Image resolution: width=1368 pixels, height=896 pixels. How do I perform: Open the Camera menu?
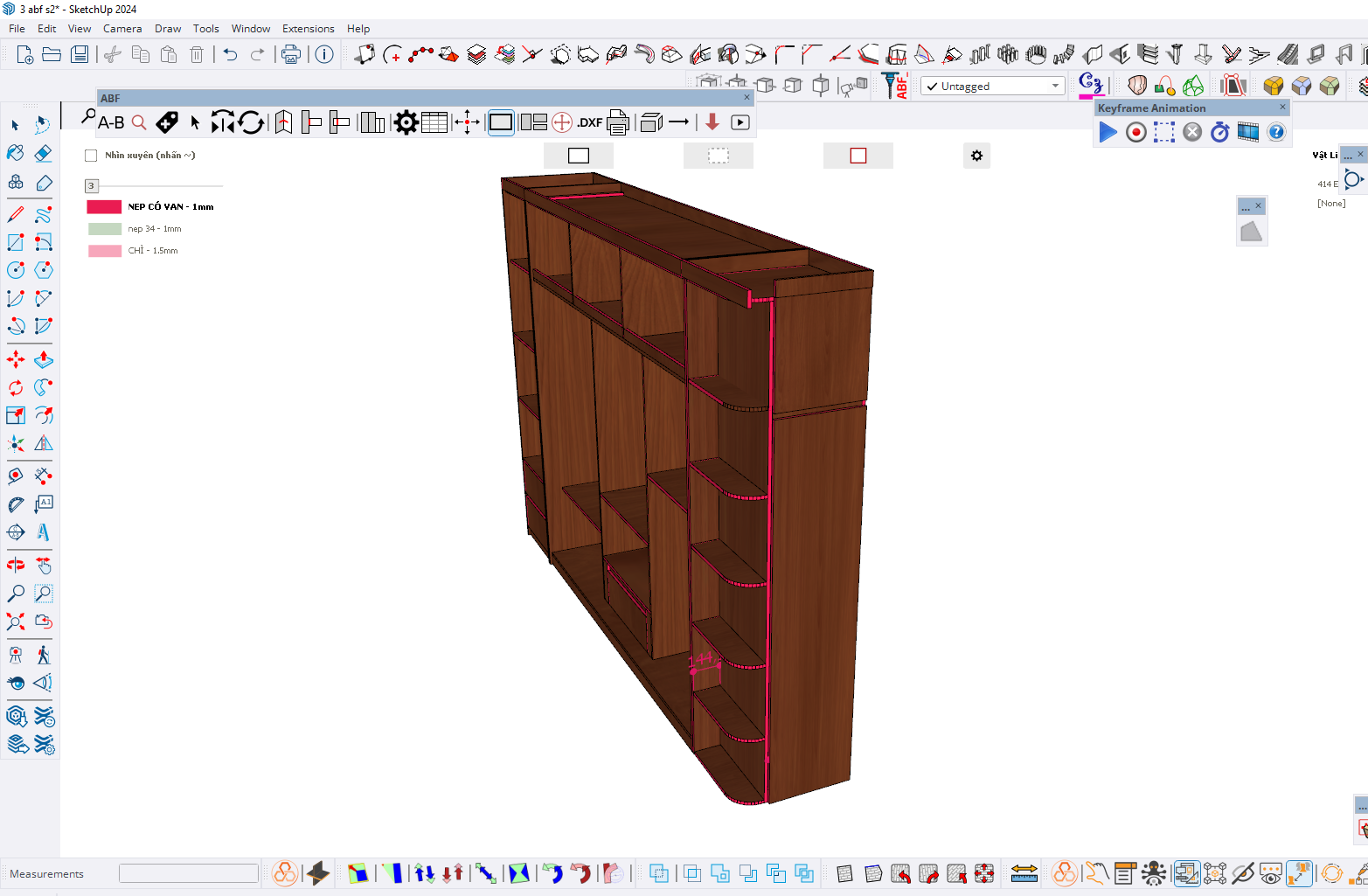pos(122,29)
